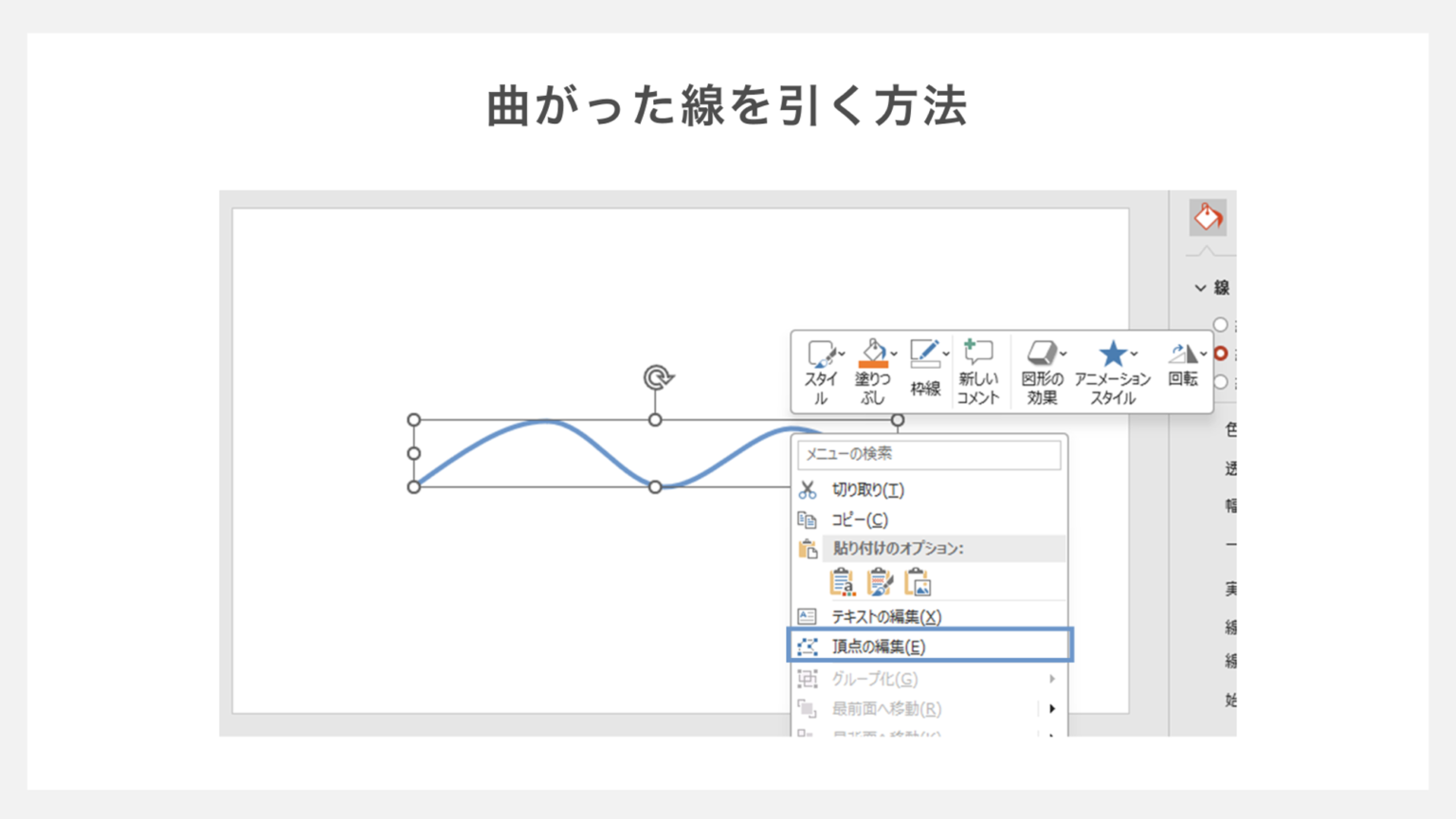1456x819 pixels.
Task: Open Shape Effects (図形の効果) icon
Action: coord(1040,354)
